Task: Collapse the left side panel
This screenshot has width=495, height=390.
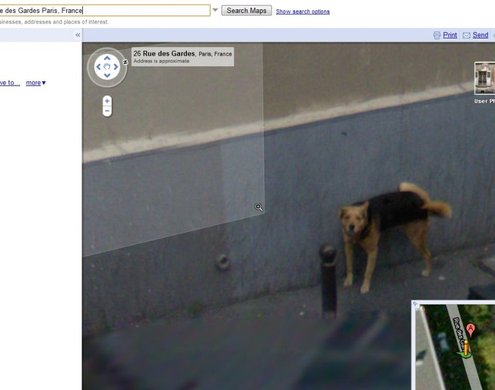Action: tap(78, 35)
